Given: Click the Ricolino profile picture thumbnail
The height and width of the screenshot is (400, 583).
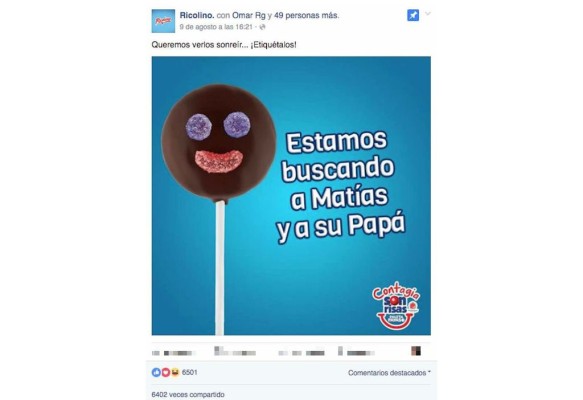Looking at the screenshot, I should (163, 21).
